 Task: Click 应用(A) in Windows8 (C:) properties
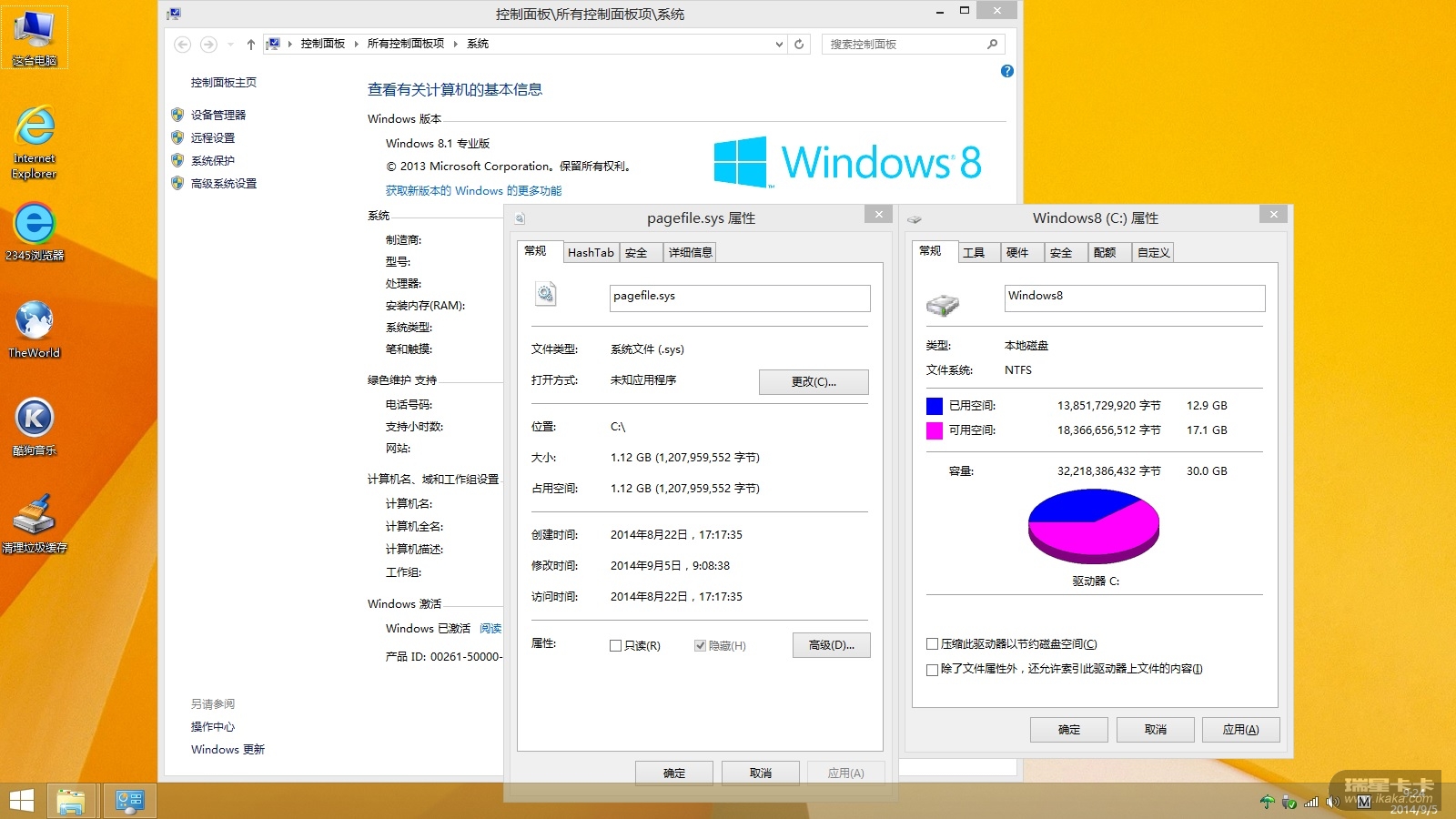click(1241, 730)
